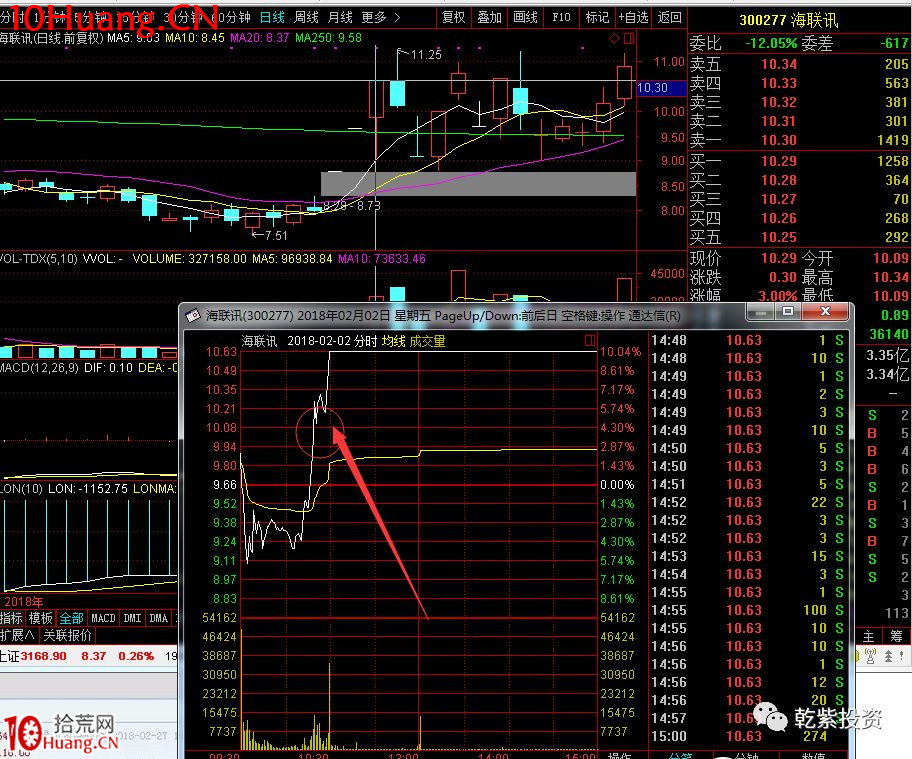This screenshot has width=912, height=759.
Task: Expand the 更多 periods chevron
Action: click(397, 17)
